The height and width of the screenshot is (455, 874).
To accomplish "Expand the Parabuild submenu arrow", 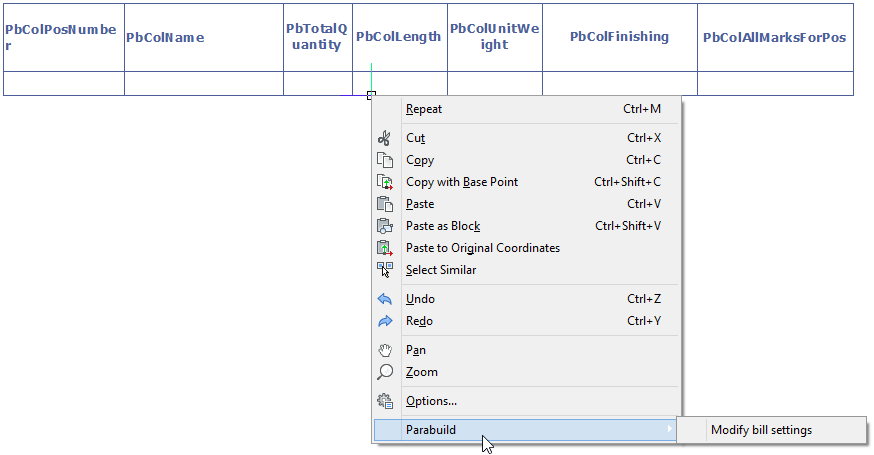I will click(x=669, y=430).
